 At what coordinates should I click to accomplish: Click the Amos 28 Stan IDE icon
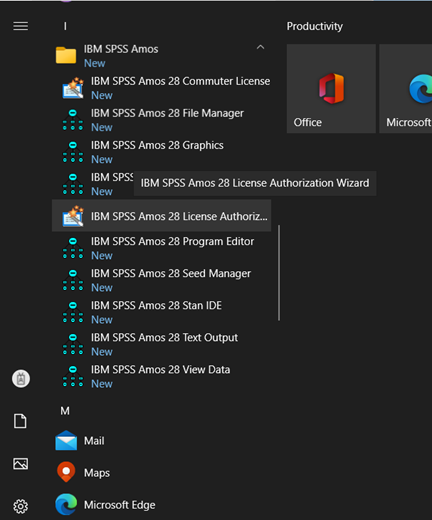pyautogui.click(x=73, y=312)
